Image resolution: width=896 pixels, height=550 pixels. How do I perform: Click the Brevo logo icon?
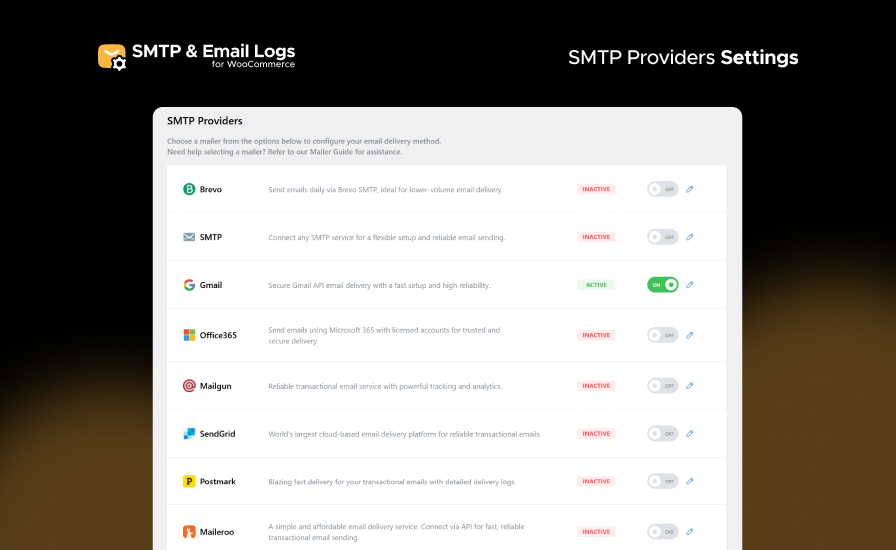pyautogui.click(x=189, y=189)
